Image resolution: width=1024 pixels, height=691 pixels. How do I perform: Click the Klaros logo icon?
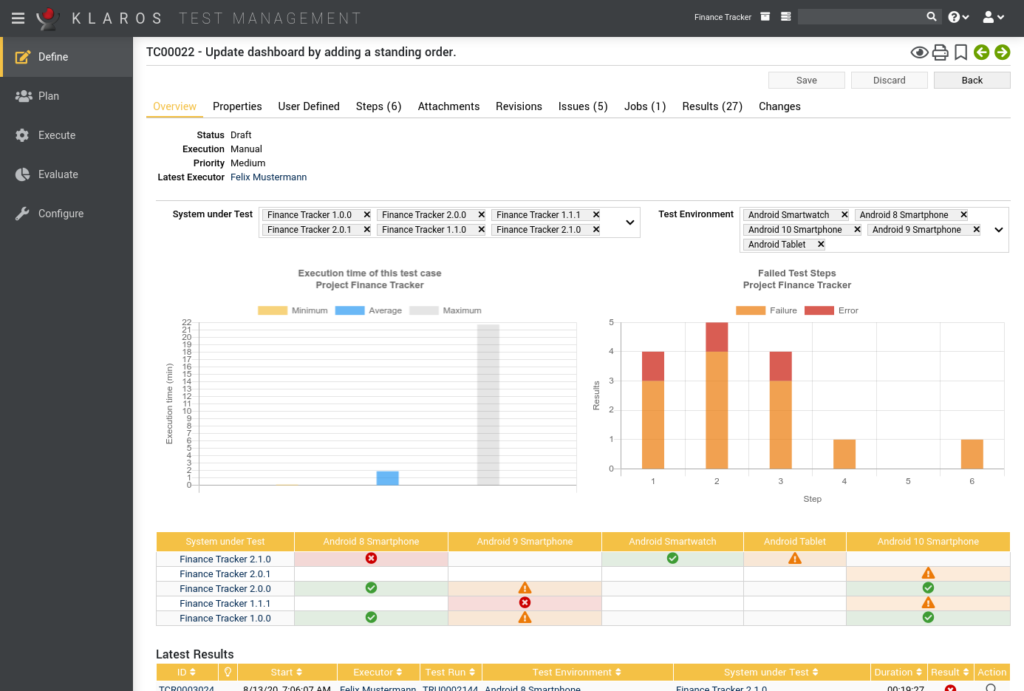click(x=47, y=18)
